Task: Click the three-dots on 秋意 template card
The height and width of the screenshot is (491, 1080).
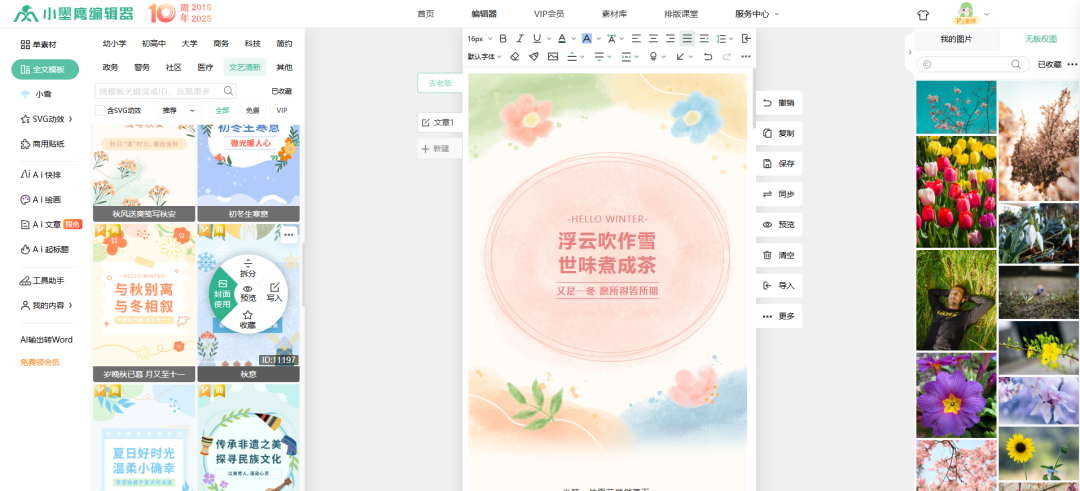Action: tap(289, 235)
